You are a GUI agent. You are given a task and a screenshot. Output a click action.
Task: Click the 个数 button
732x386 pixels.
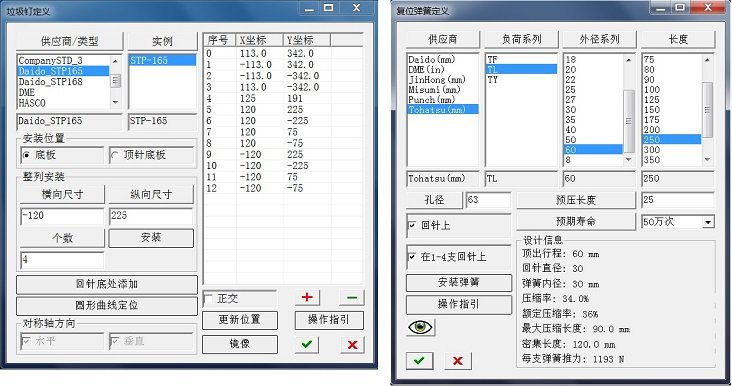(62, 238)
